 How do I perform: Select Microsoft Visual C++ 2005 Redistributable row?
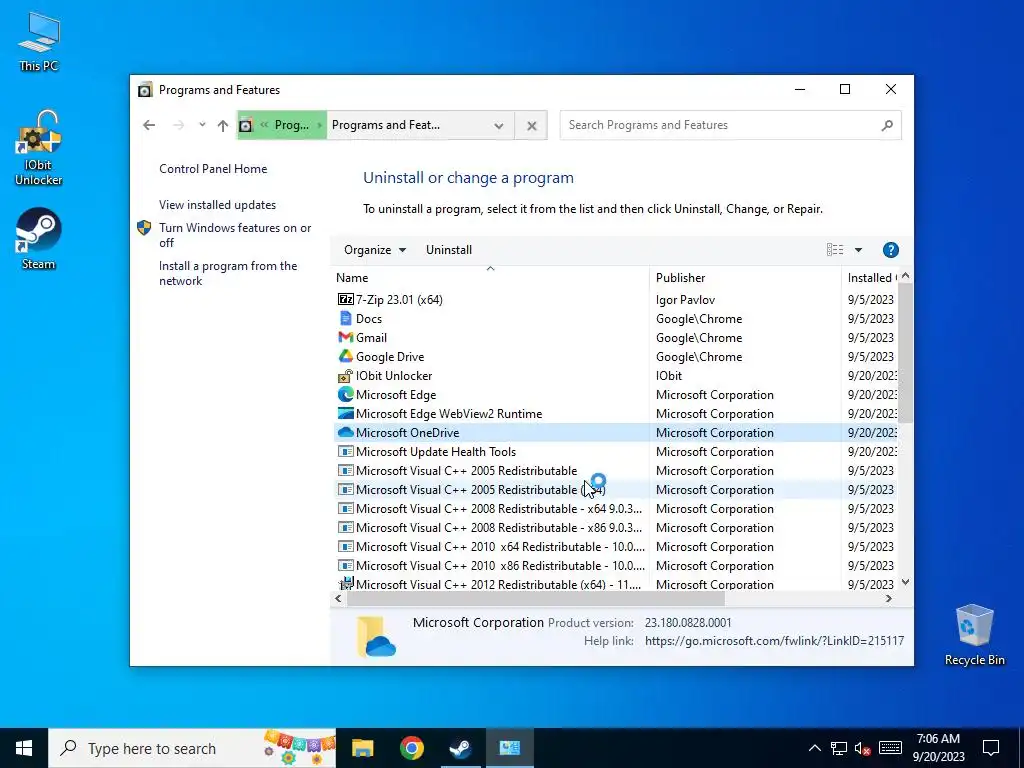tap(614, 470)
